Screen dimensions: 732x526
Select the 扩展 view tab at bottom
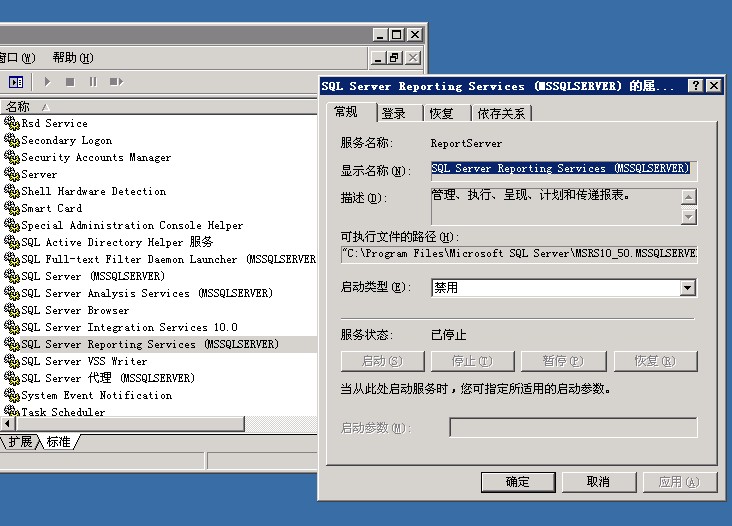21,442
